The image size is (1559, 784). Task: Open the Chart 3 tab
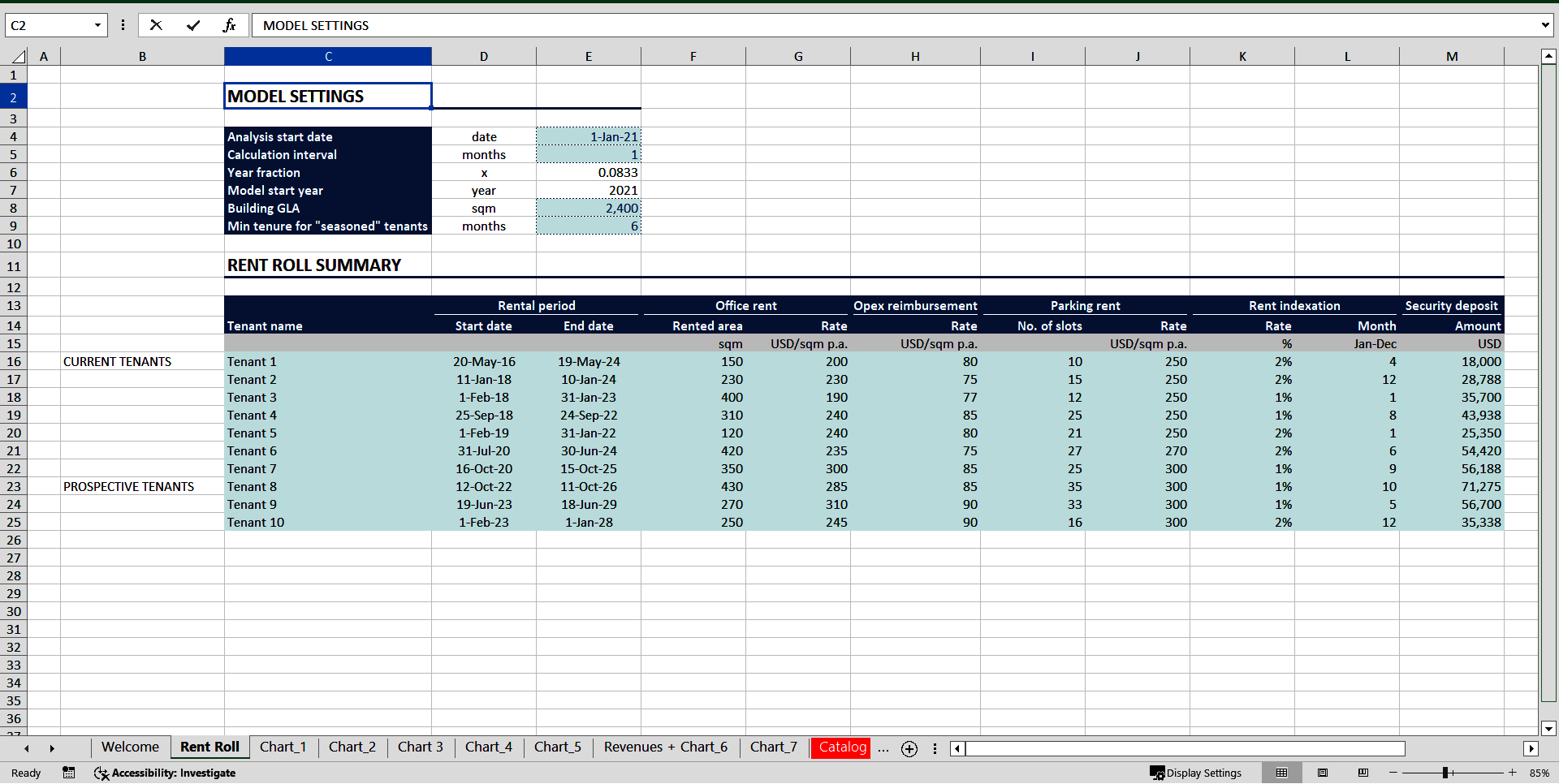pos(420,747)
